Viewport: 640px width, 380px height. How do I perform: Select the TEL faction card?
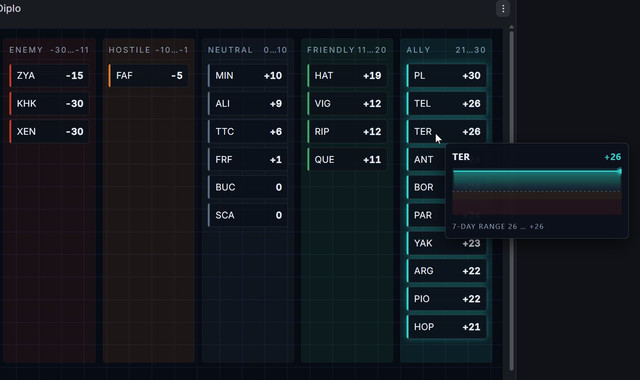coord(447,104)
